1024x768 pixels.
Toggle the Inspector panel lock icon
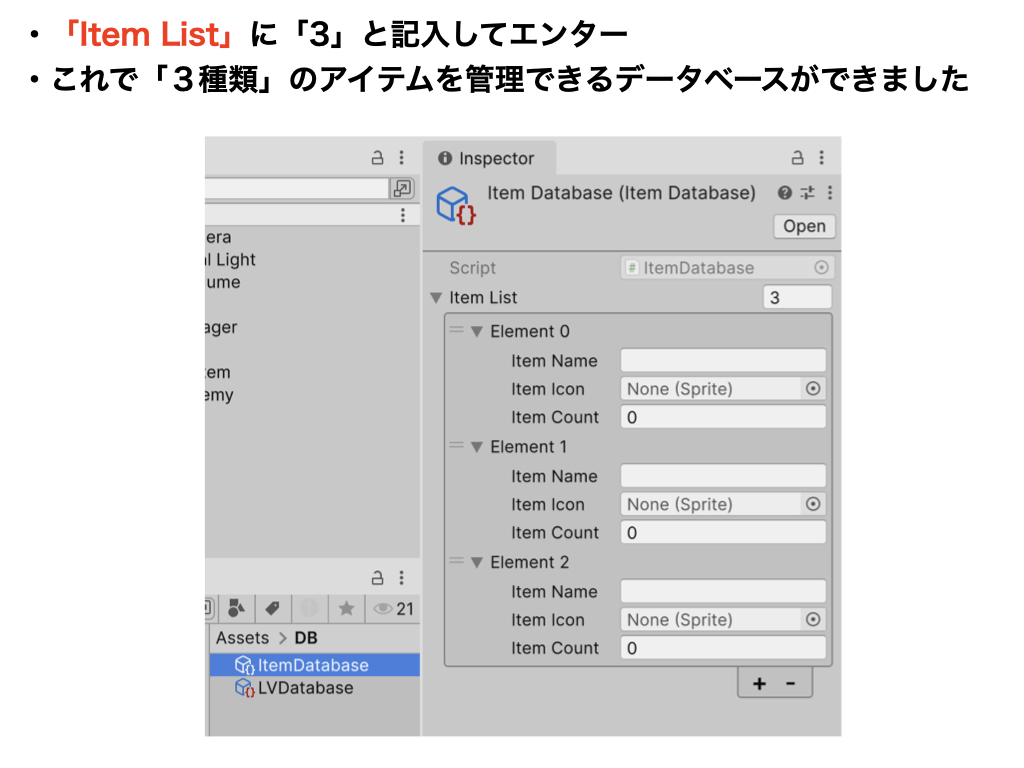[797, 157]
